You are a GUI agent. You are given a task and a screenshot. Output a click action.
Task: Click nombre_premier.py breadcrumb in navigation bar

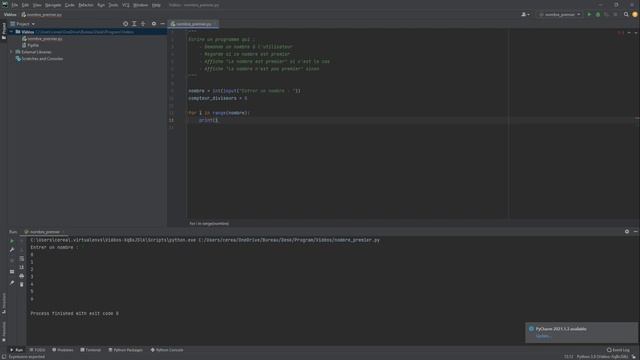pos(42,14)
